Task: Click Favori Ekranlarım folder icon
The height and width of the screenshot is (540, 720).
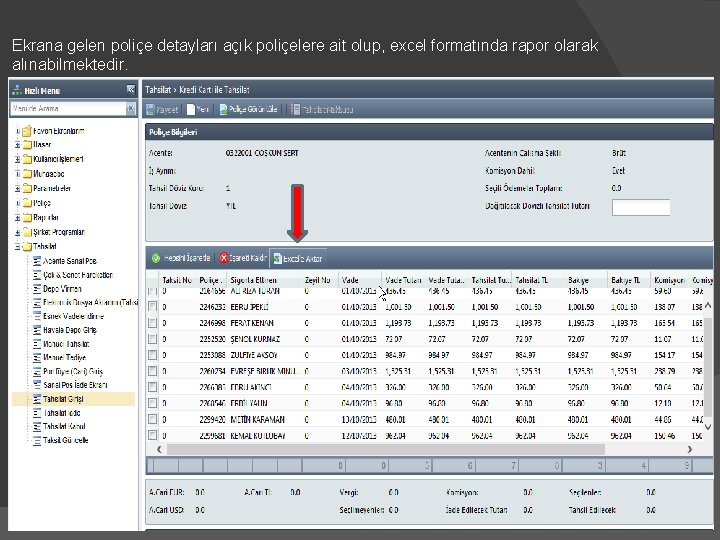Action: click(27, 131)
